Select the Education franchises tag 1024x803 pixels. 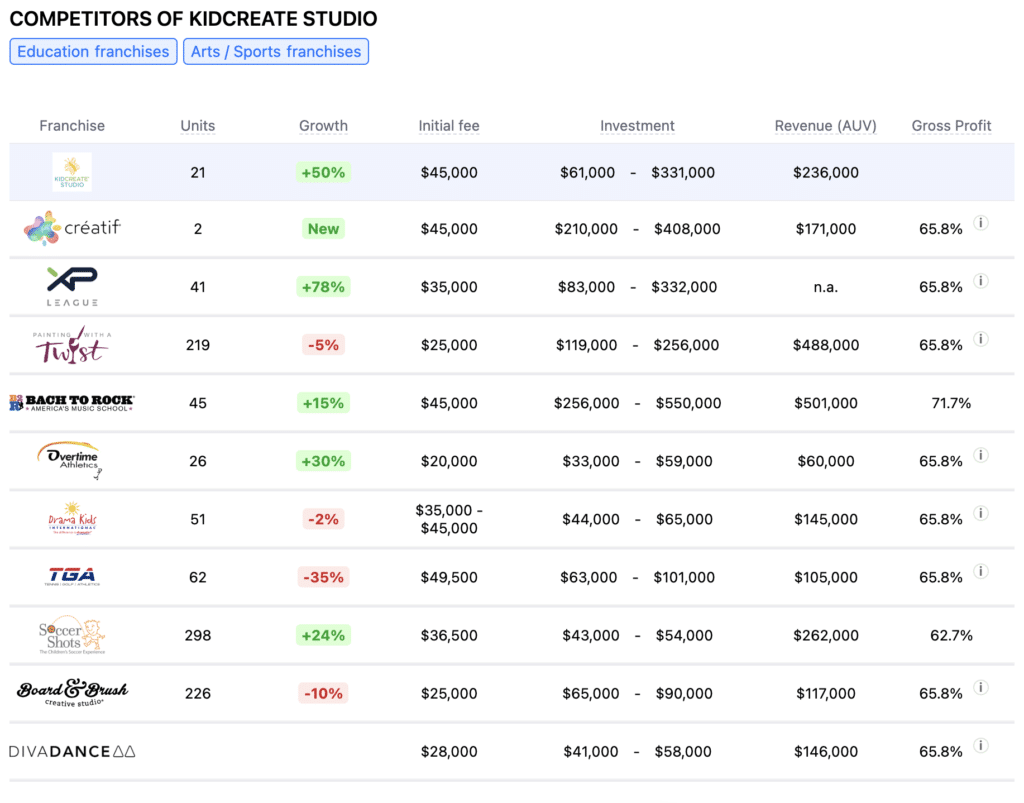[x=93, y=52]
